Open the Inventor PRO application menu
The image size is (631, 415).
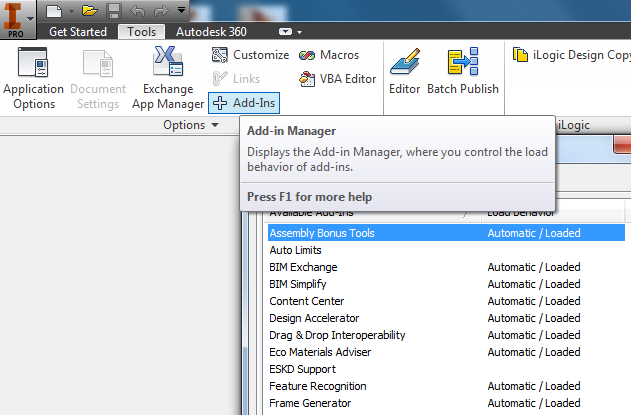[x=18, y=19]
